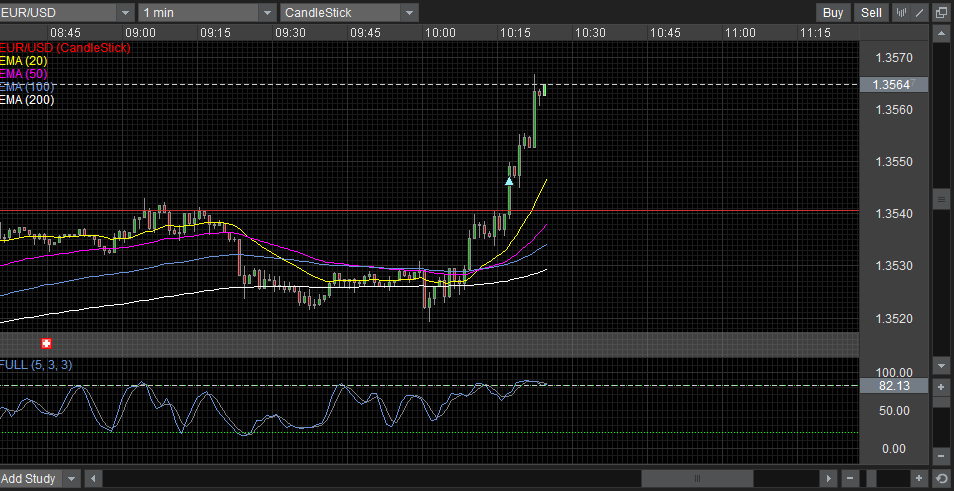
Task: Click the 09:30 time axis label
Action: [x=290, y=33]
